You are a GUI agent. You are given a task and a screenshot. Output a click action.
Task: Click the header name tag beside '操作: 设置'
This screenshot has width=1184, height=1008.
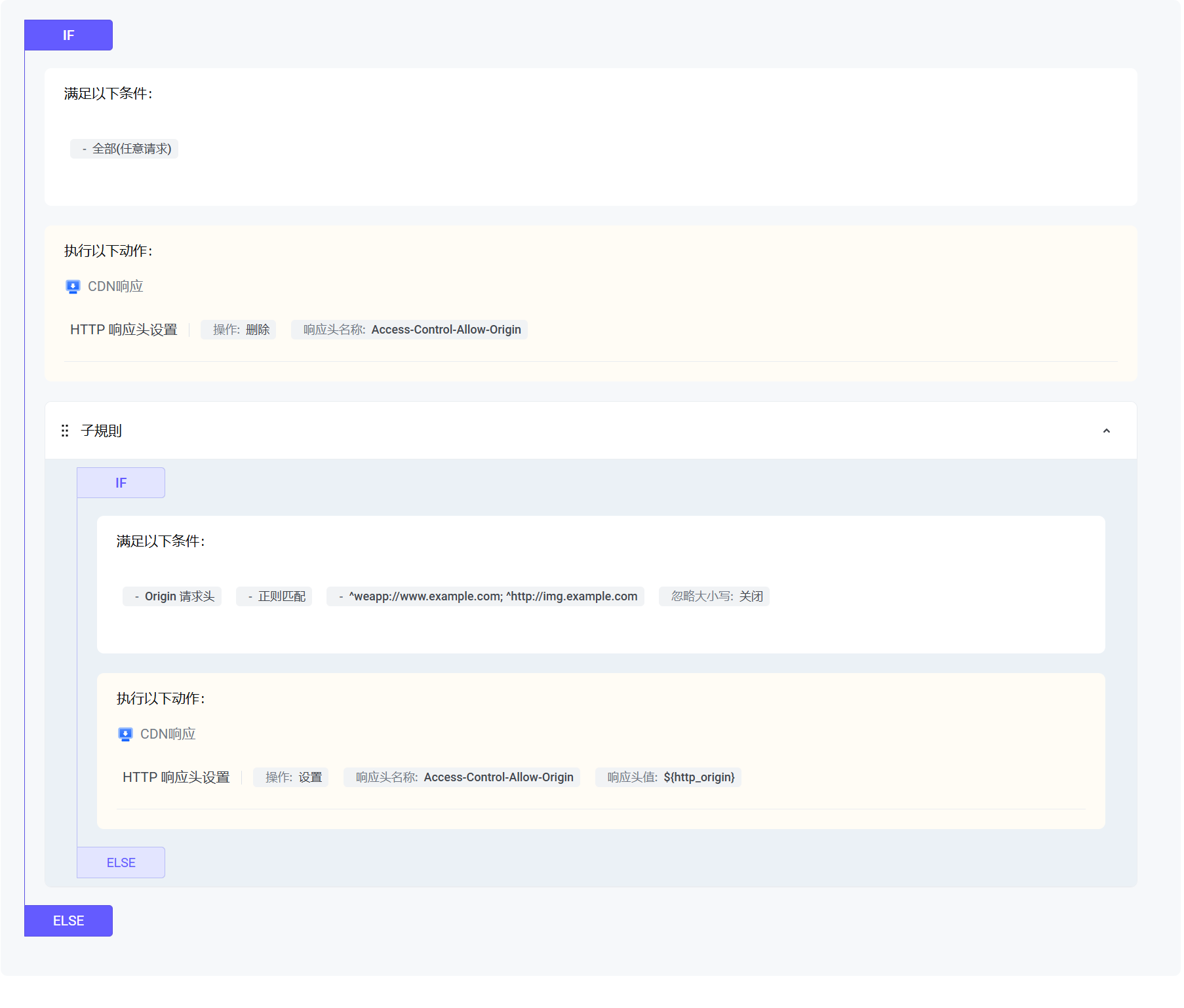pos(462,777)
